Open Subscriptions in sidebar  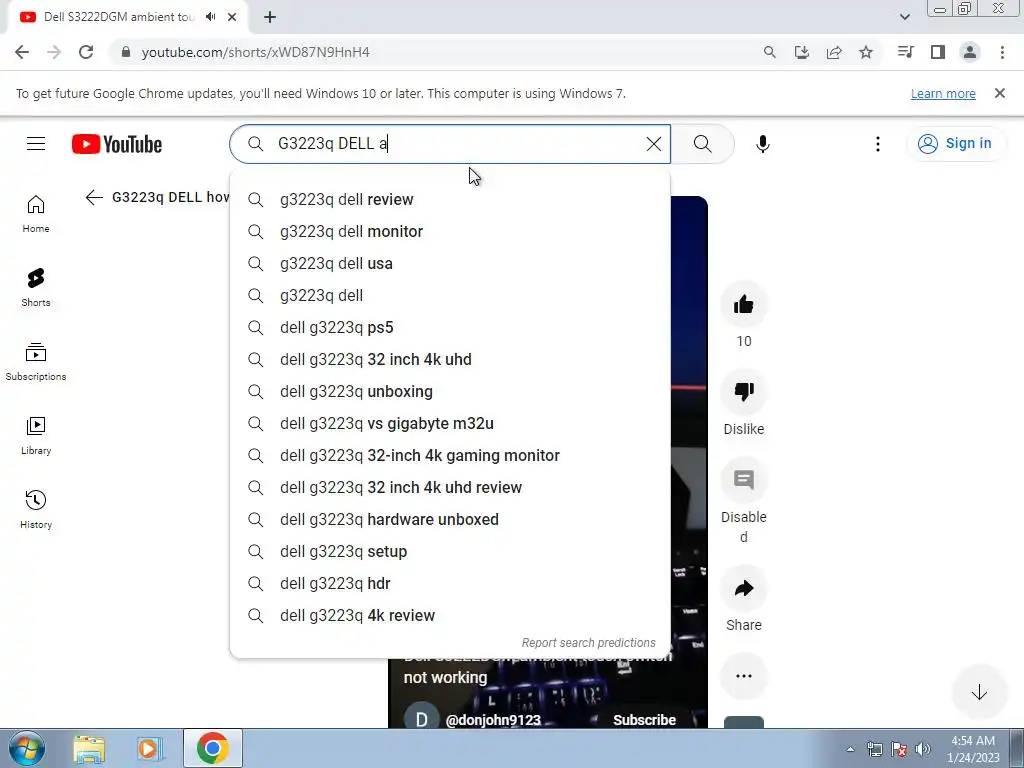(36, 361)
